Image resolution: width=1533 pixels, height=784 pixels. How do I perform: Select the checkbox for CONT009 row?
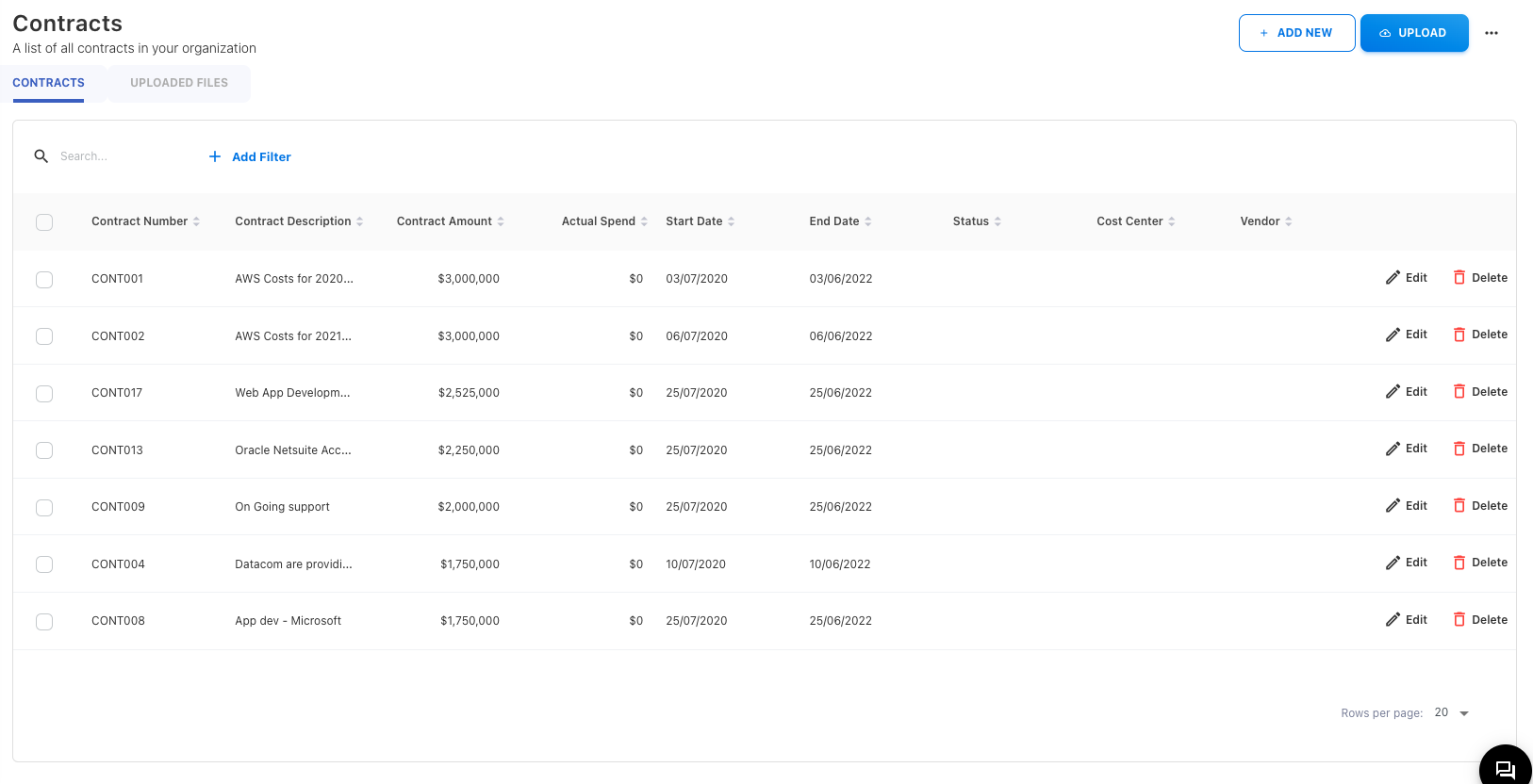[44, 508]
